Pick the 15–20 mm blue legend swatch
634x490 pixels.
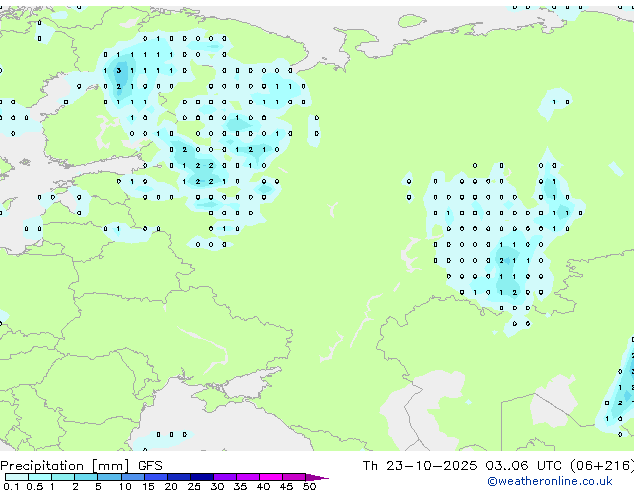tap(155, 477)
